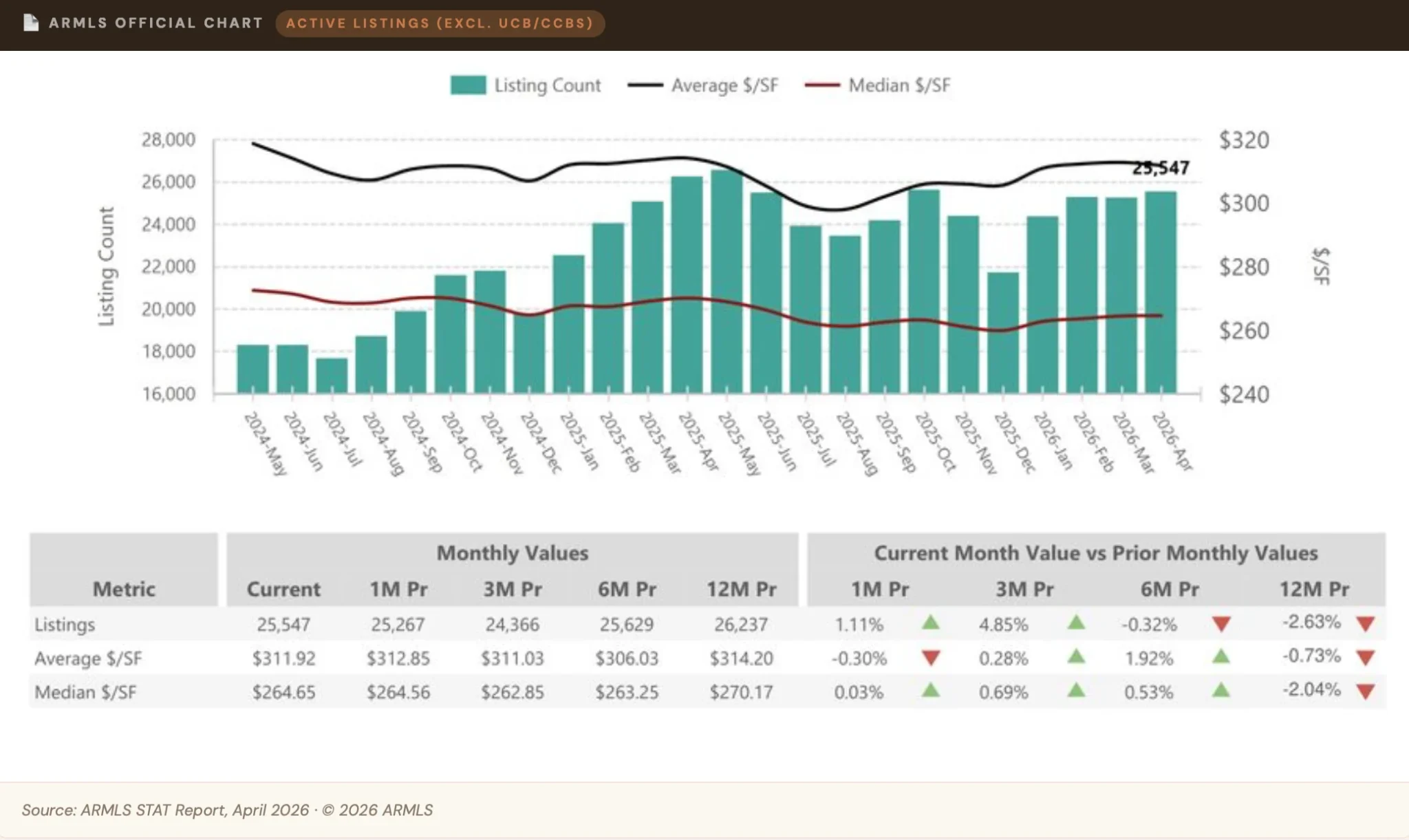Click the $240 right axis label
The image size is (1409, 840).
tap(1244, 394)
